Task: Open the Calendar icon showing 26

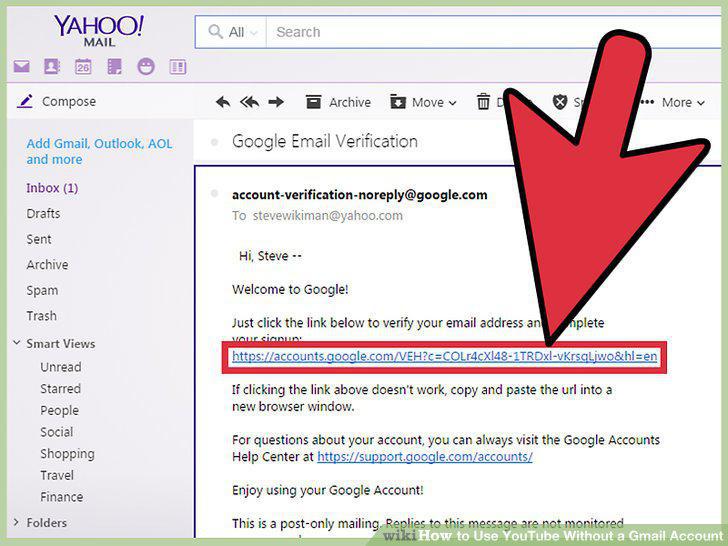Action: 83,67
